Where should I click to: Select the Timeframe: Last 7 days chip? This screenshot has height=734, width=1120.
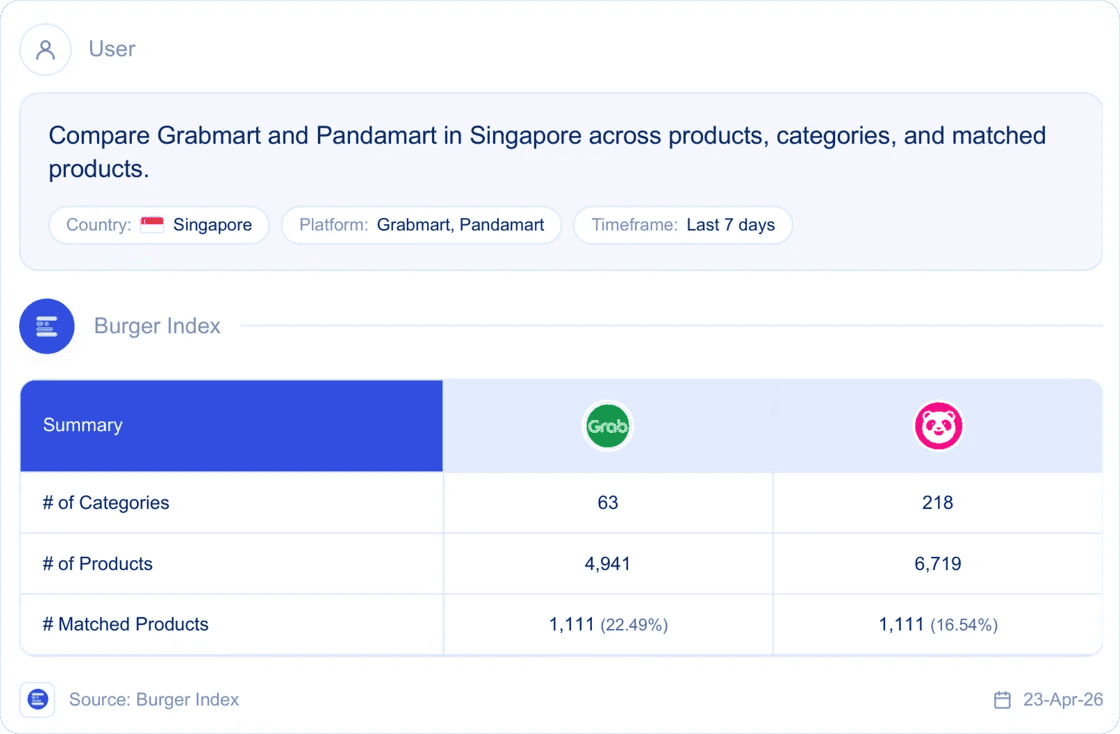coord(683,225)
